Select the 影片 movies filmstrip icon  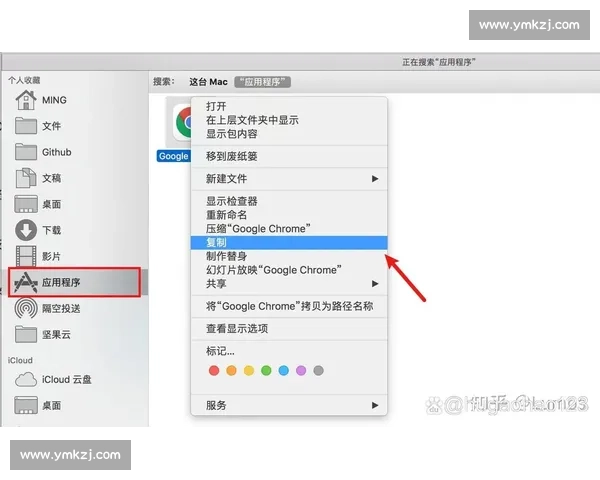26,256
